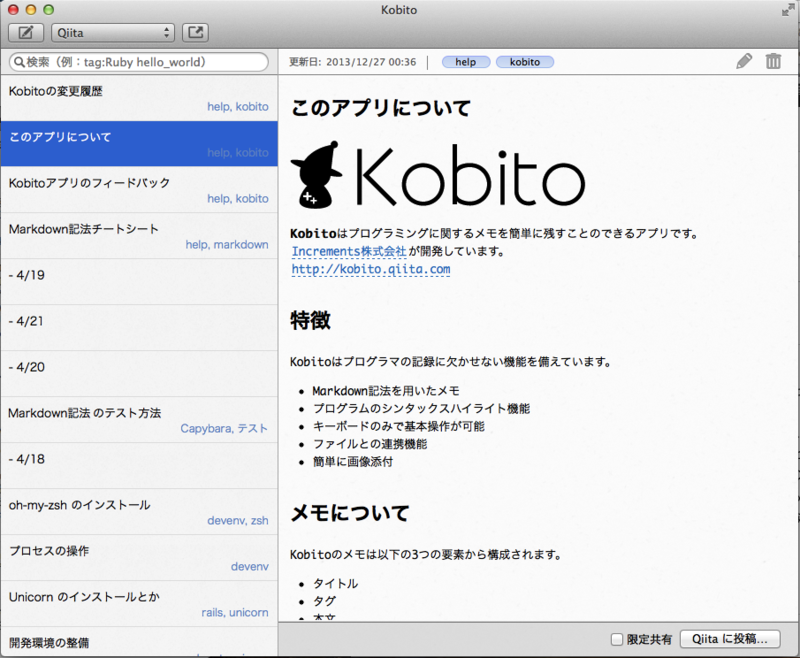The width and height of the screenshot is (800, 658).
Task: Click the Markdown記法を用いたメモ bullet item
Action: pyautogui.click(x=386, y=391)
